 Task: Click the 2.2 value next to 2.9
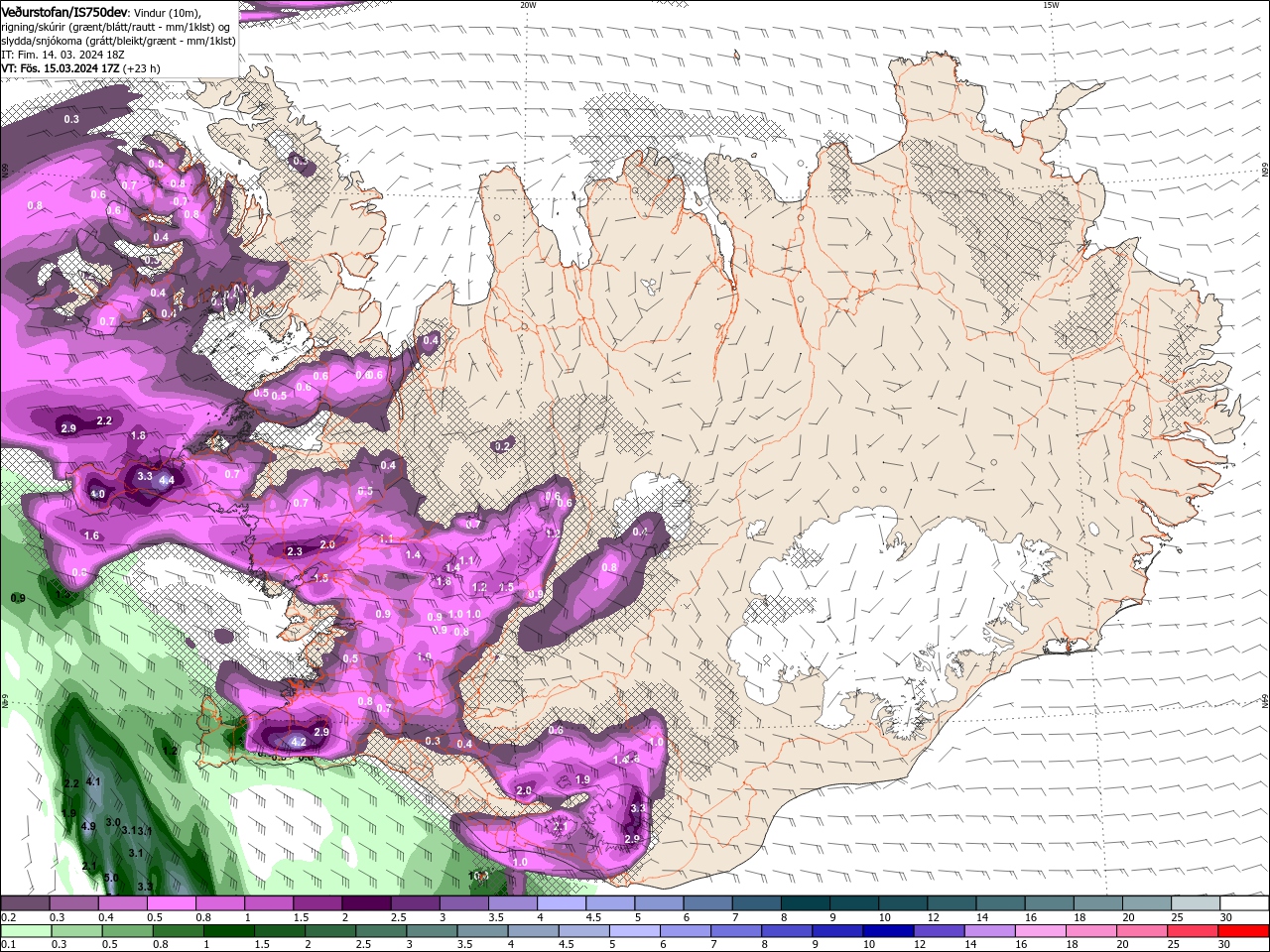pos(104,421)
